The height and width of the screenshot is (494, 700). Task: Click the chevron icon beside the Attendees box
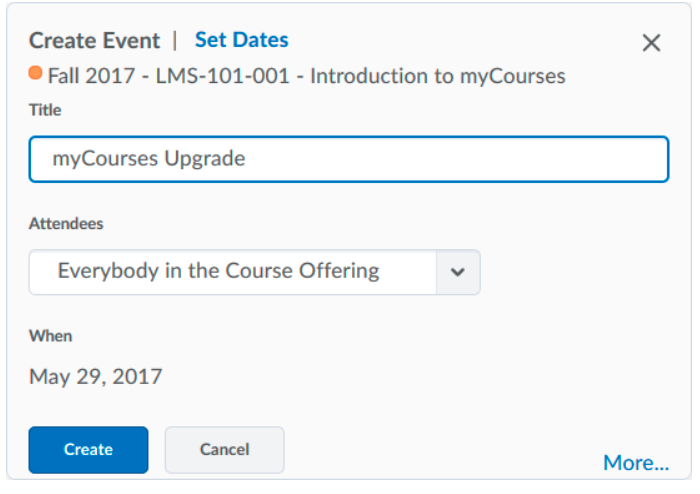tap(458, 272)
